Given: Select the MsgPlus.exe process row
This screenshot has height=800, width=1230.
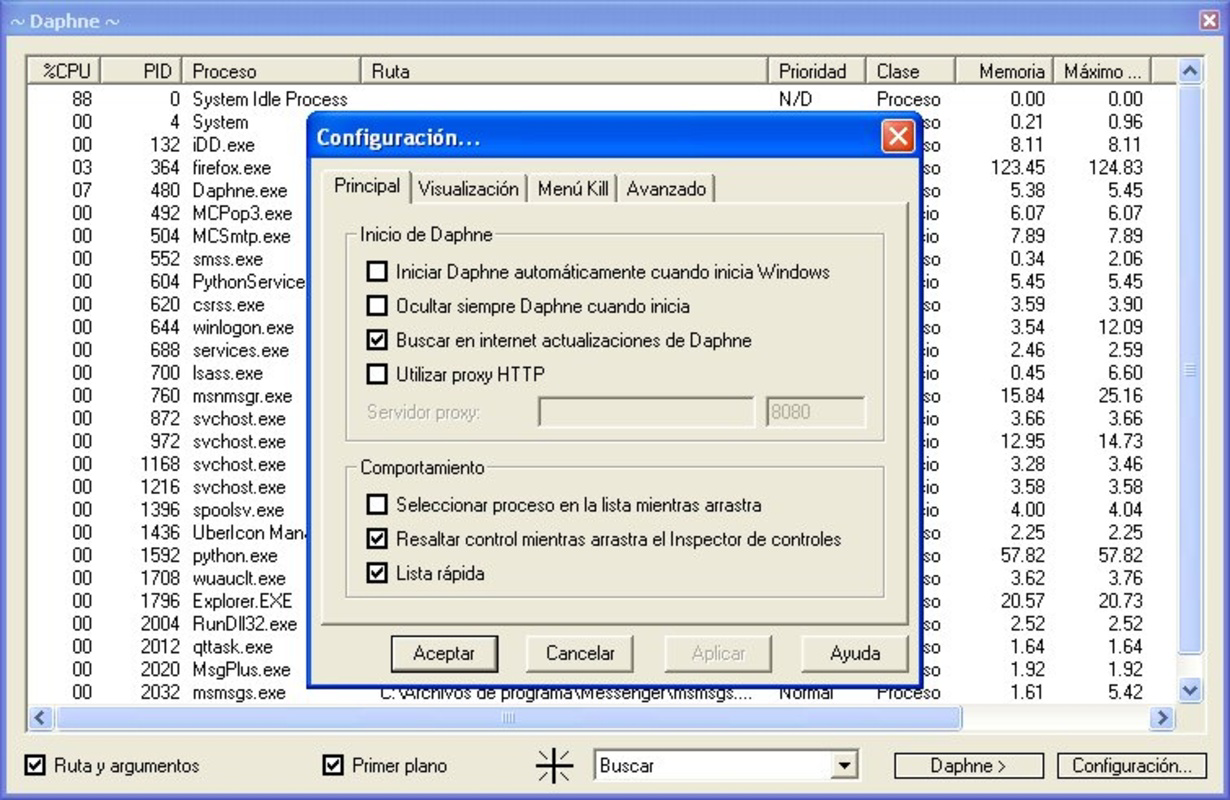Looking at the screenshot, I should (242, 670).
